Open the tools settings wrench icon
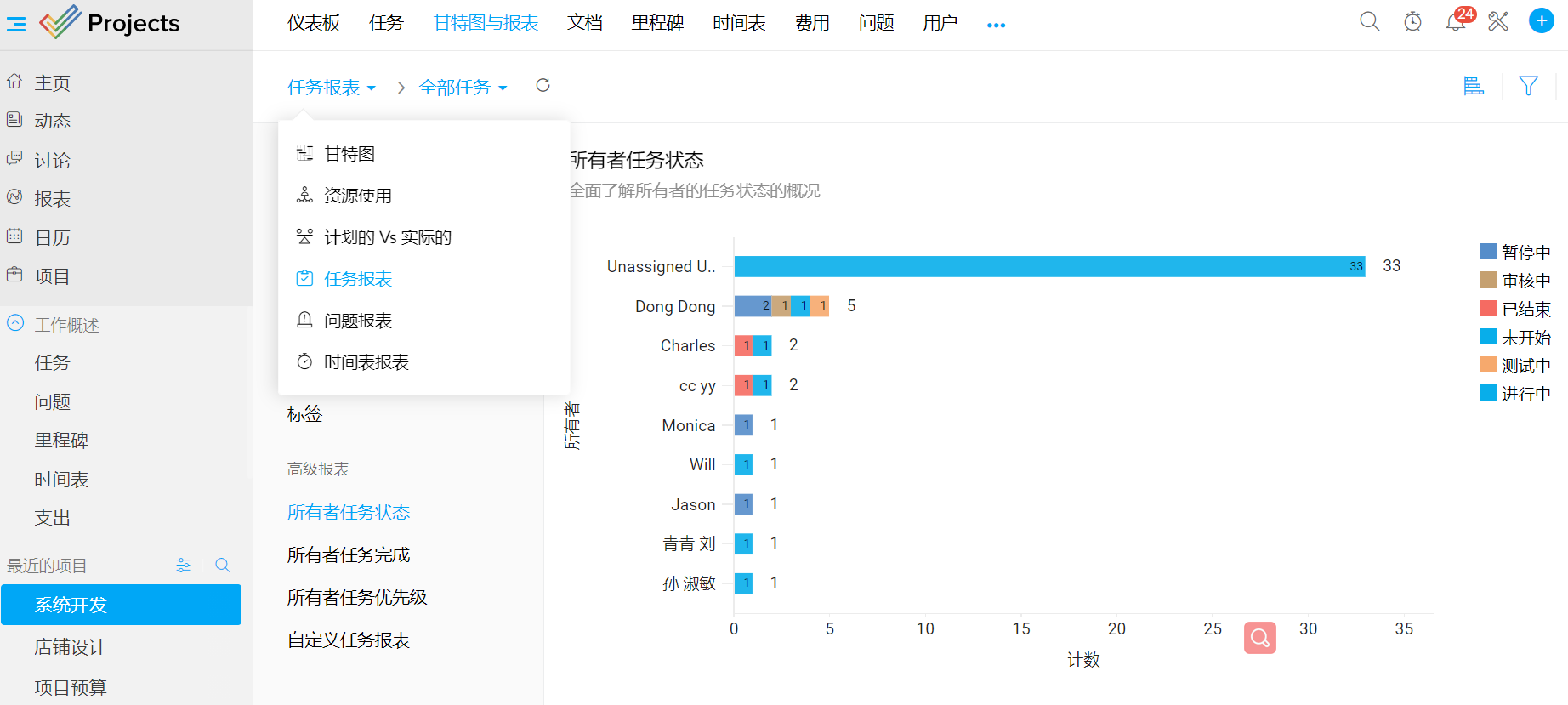 coord(1498,21)
